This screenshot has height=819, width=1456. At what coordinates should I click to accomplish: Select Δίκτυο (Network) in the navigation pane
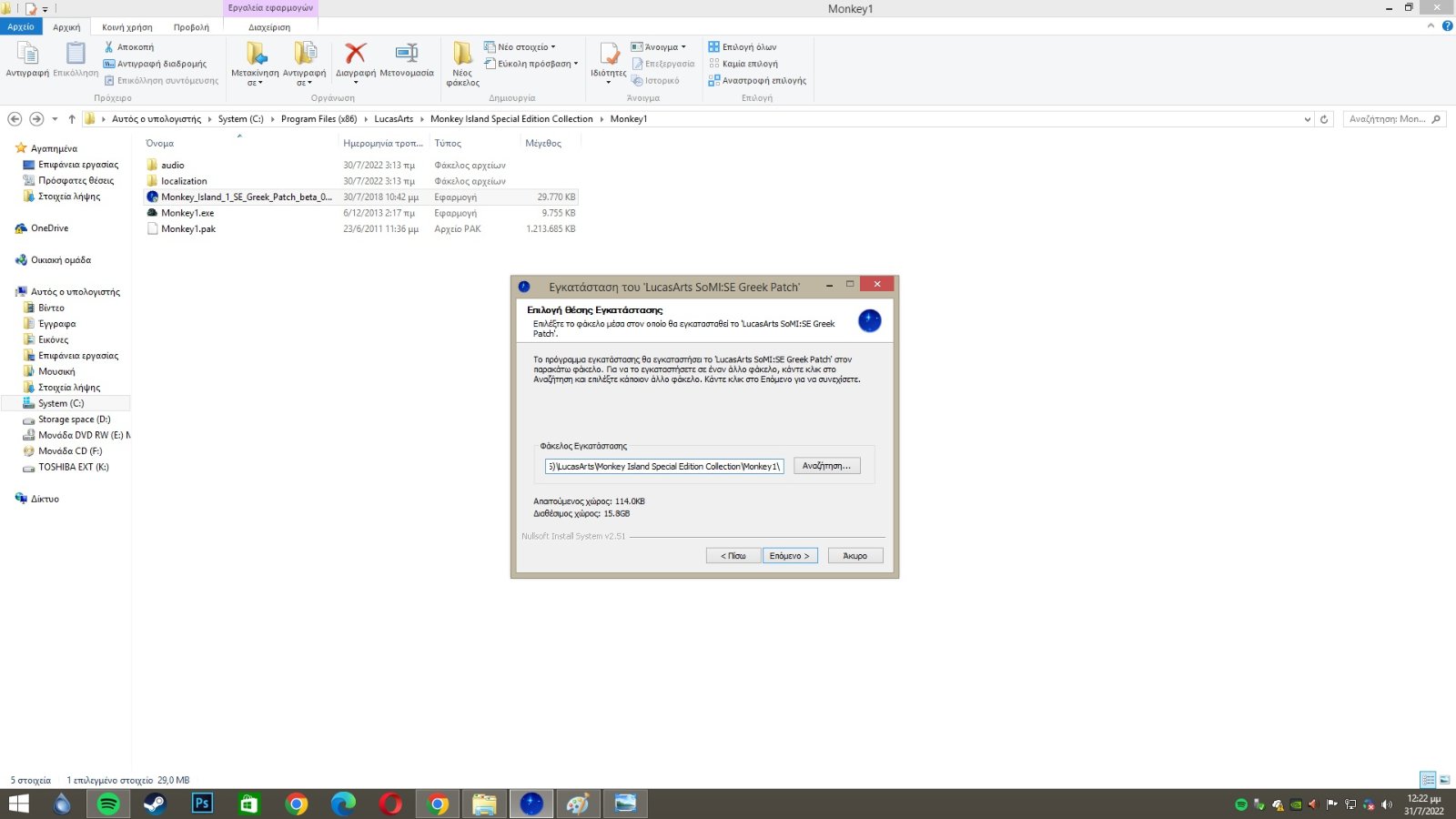45,499
